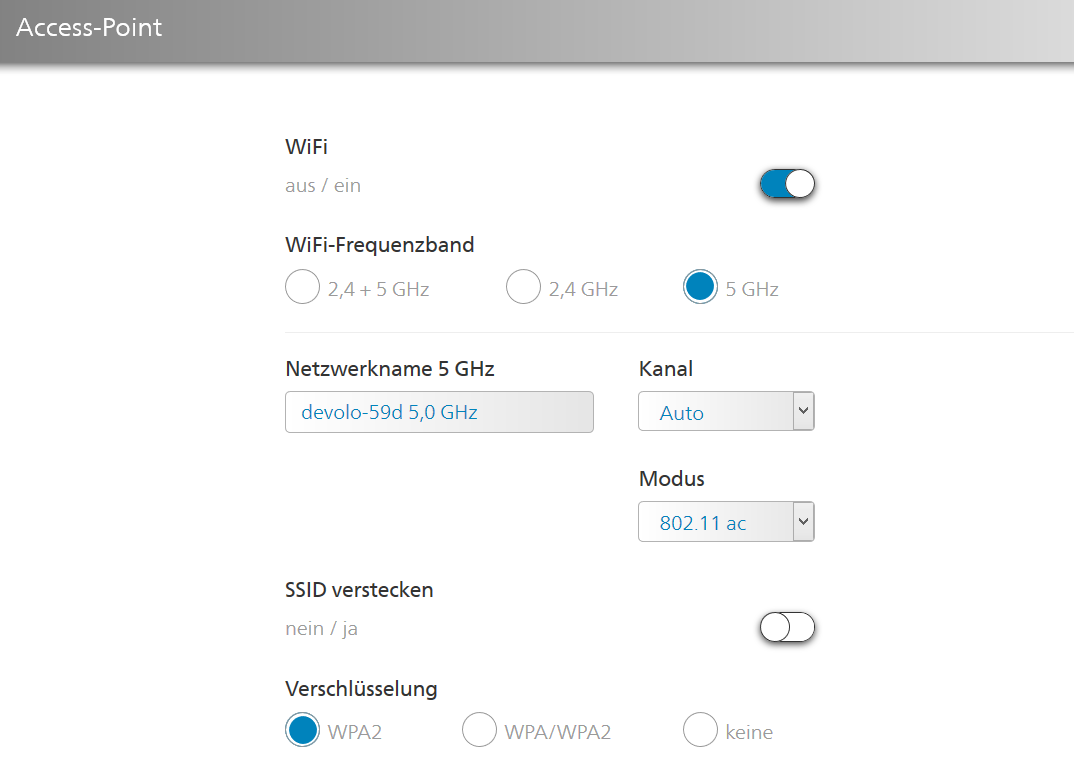This screenshot has height=757, width=1074.
Task: Click the nein / ja label
Action: point(321,628)
